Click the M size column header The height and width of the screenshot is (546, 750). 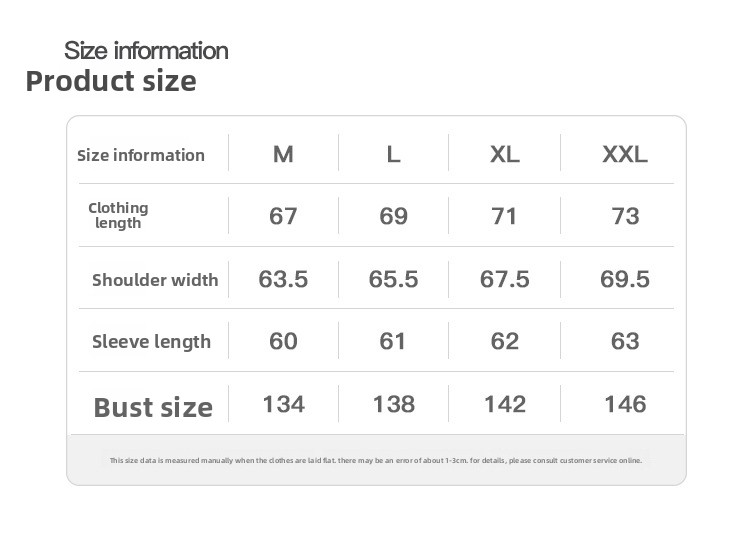(283, 155)
